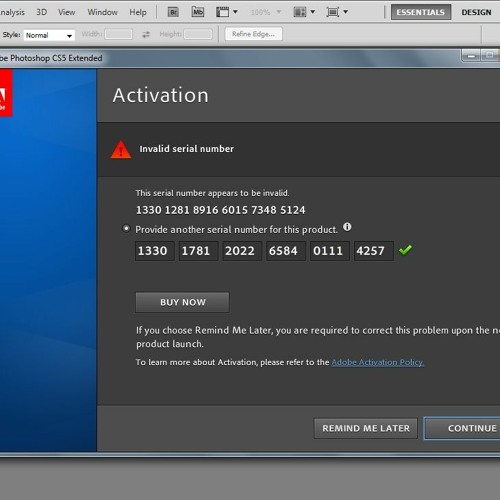Screen dimensions: 500x500
Task: Click the swap width and height icon
Action: [146, 34]
